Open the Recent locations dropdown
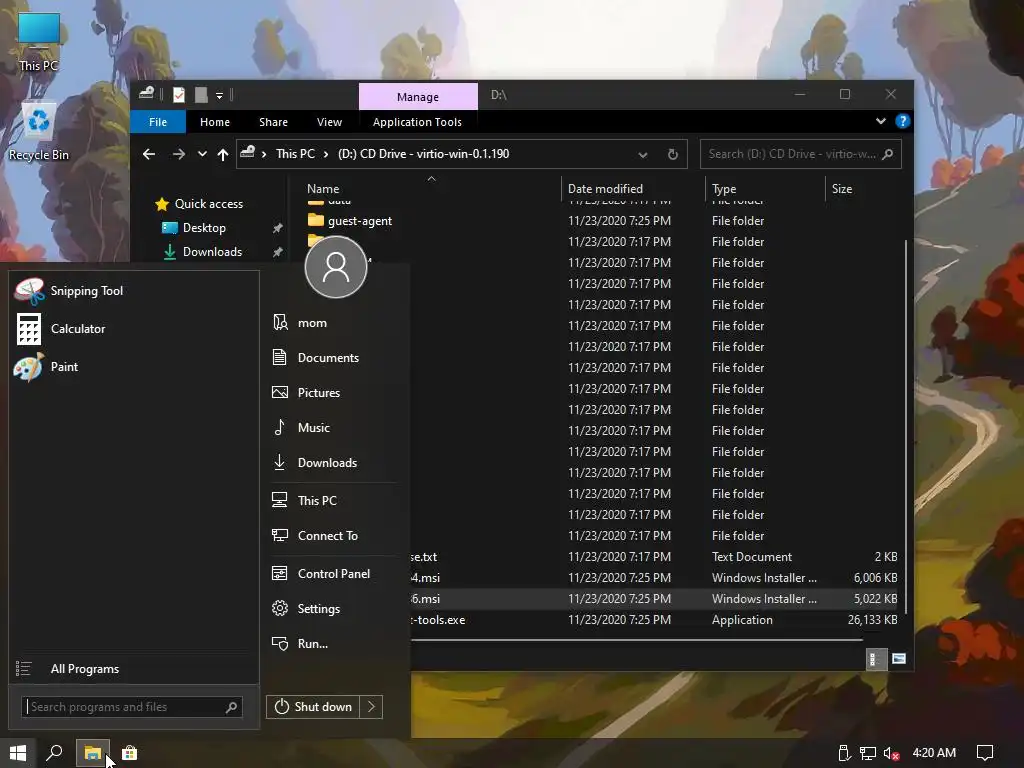Viewport: 1024px width, 768px height. coord(202,154)
